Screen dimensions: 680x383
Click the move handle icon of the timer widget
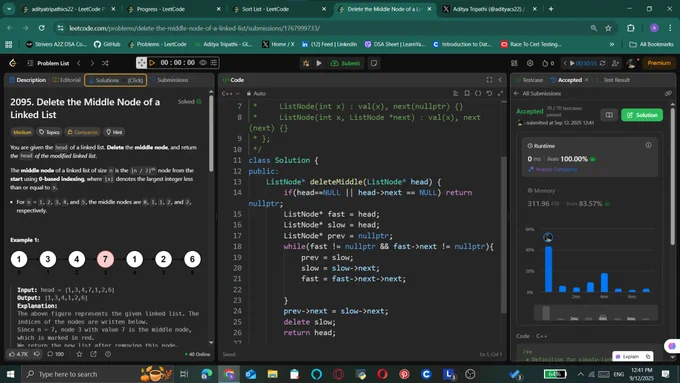[141, 63]
